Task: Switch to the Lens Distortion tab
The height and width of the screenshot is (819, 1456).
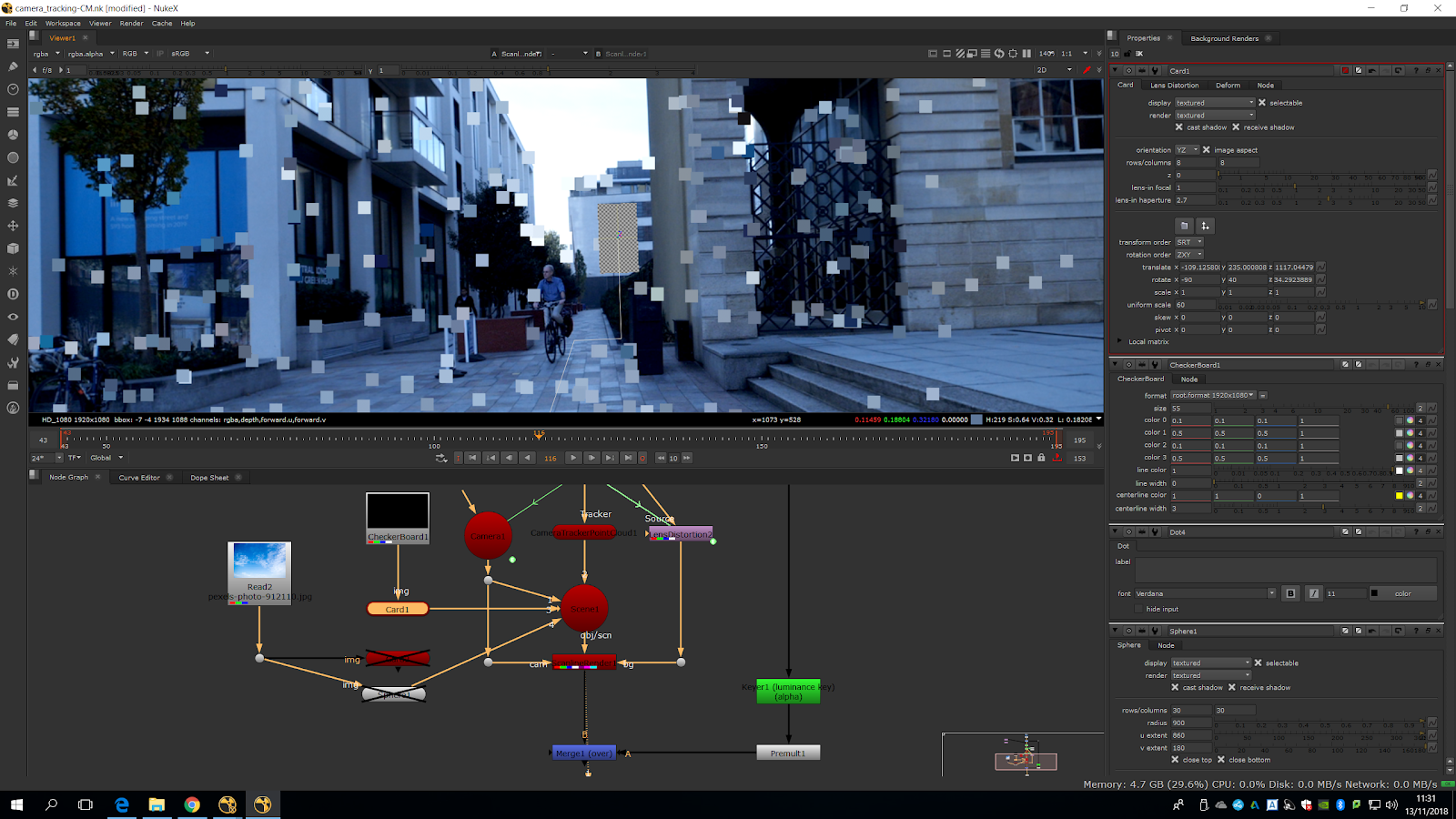Action: [x=1174, y=86]
